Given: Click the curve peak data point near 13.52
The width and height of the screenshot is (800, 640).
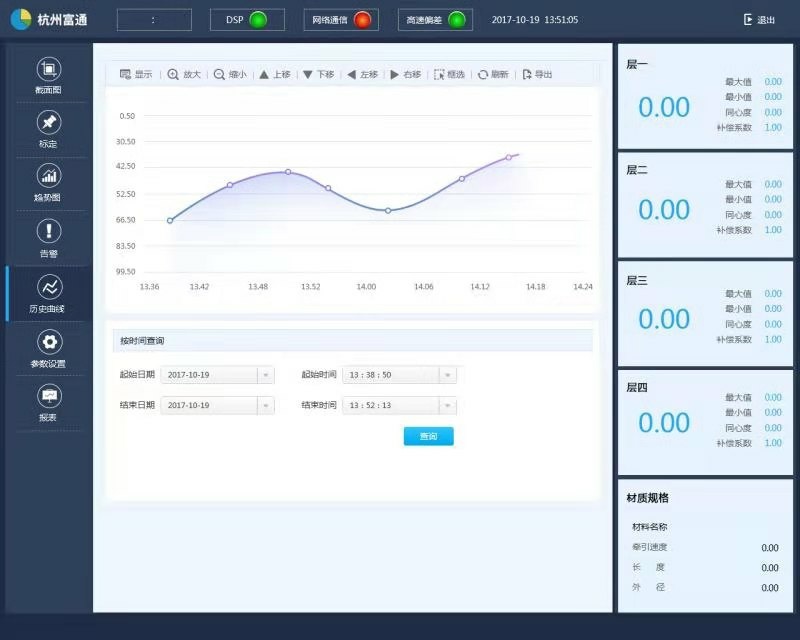Looking at the screenshot, I should click(288, 172).
